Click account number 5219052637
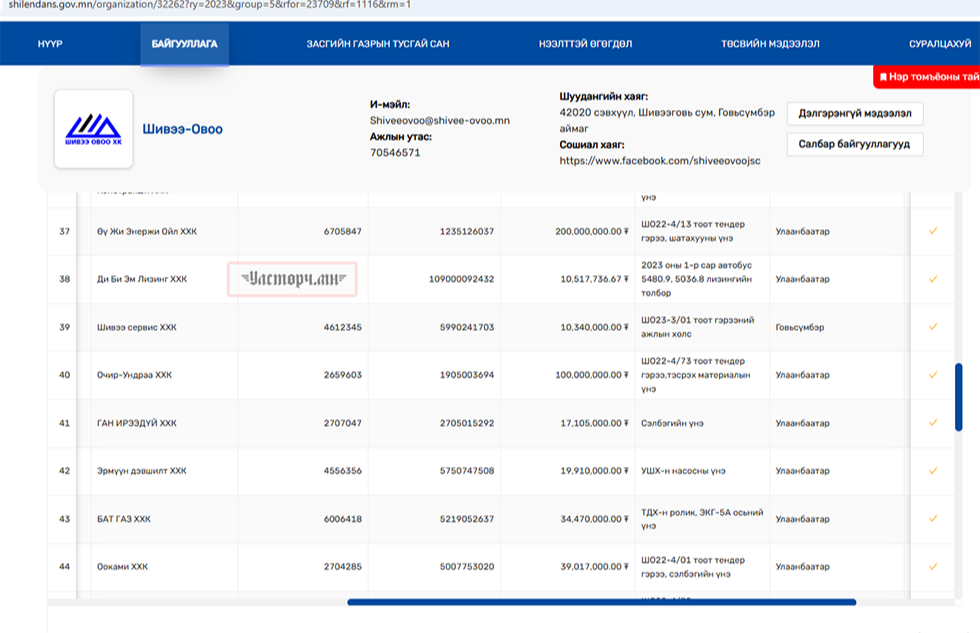Image resolution: width=980 pixels, height=633 pixels. [x=467, y=519]
